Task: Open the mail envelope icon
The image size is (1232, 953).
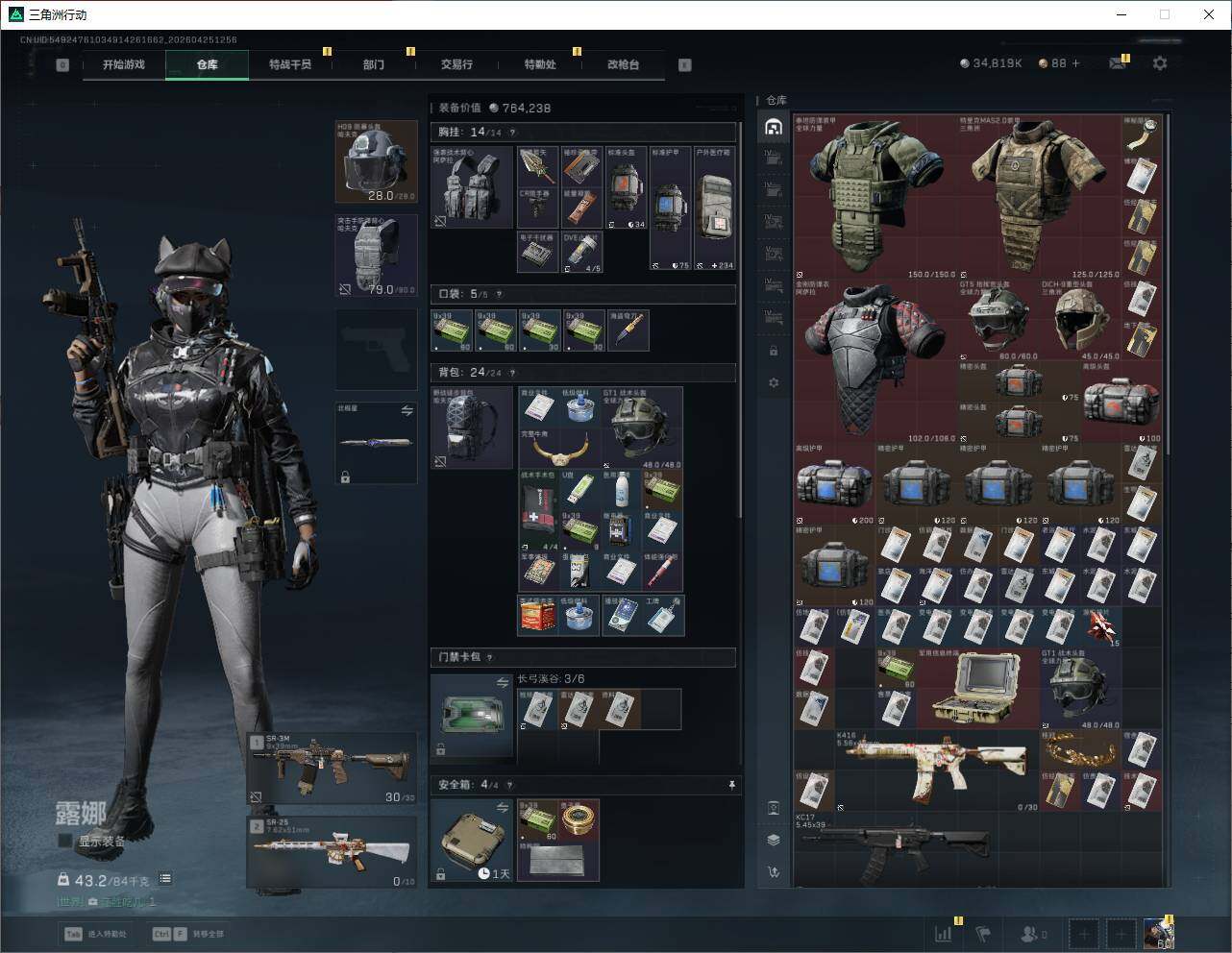Action: 1118,63
